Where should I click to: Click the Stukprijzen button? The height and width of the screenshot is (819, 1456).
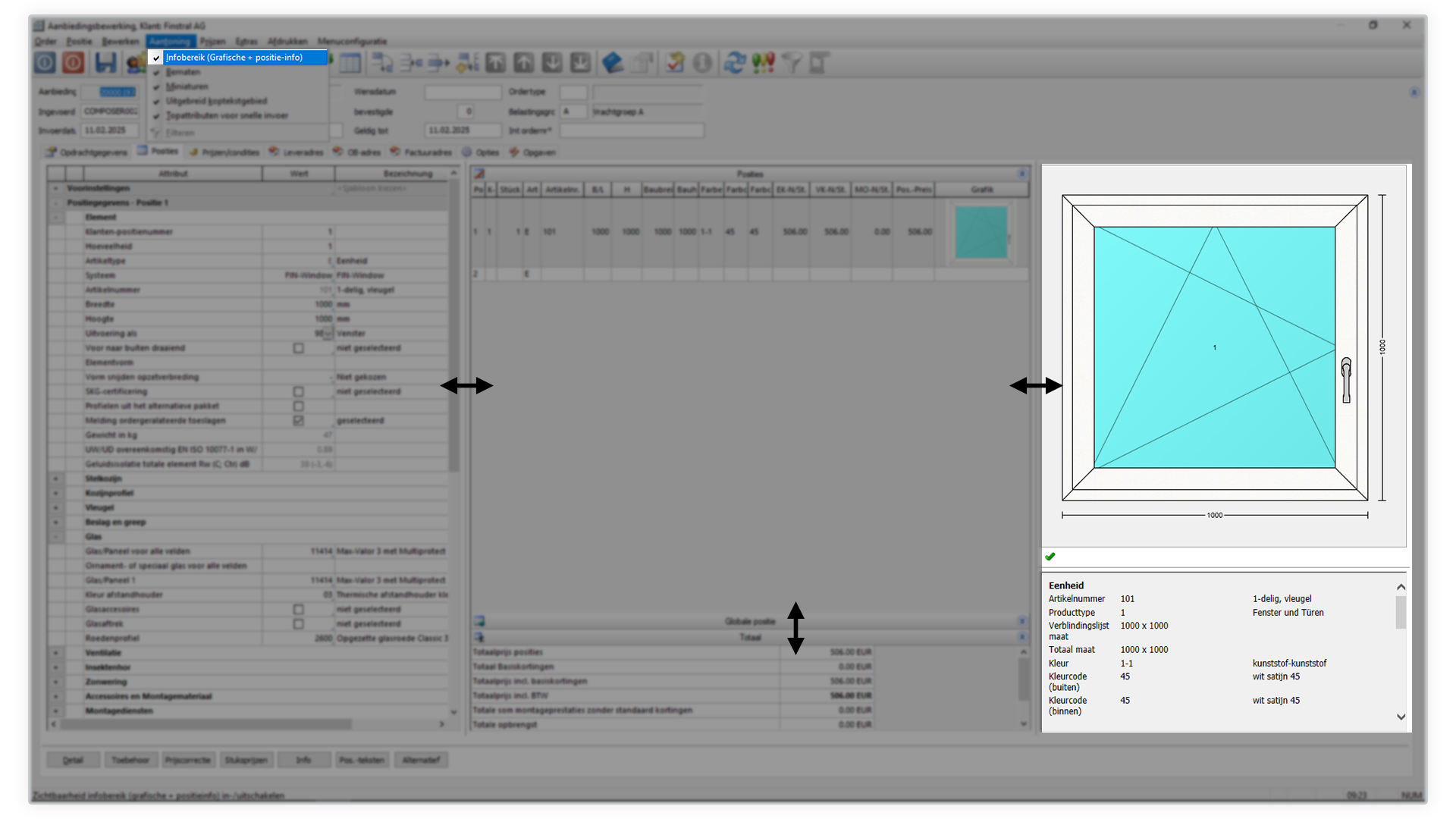tap(246, 760)
